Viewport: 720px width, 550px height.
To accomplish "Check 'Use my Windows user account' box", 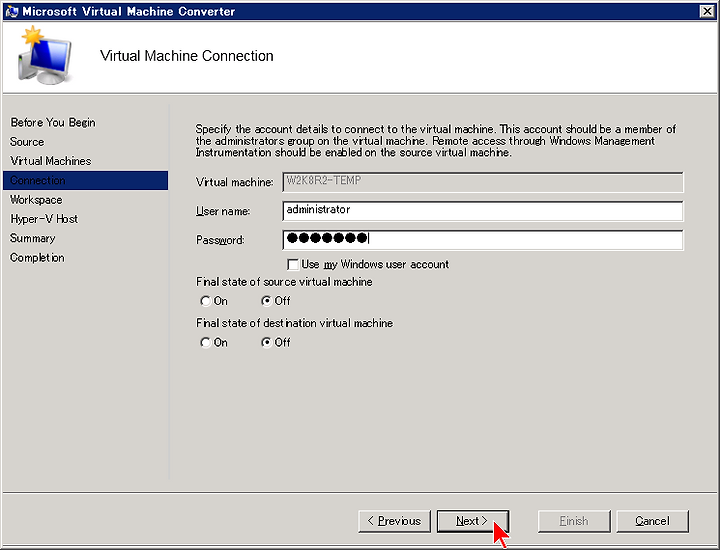I will pyautogui.click(x=292, y=264).
